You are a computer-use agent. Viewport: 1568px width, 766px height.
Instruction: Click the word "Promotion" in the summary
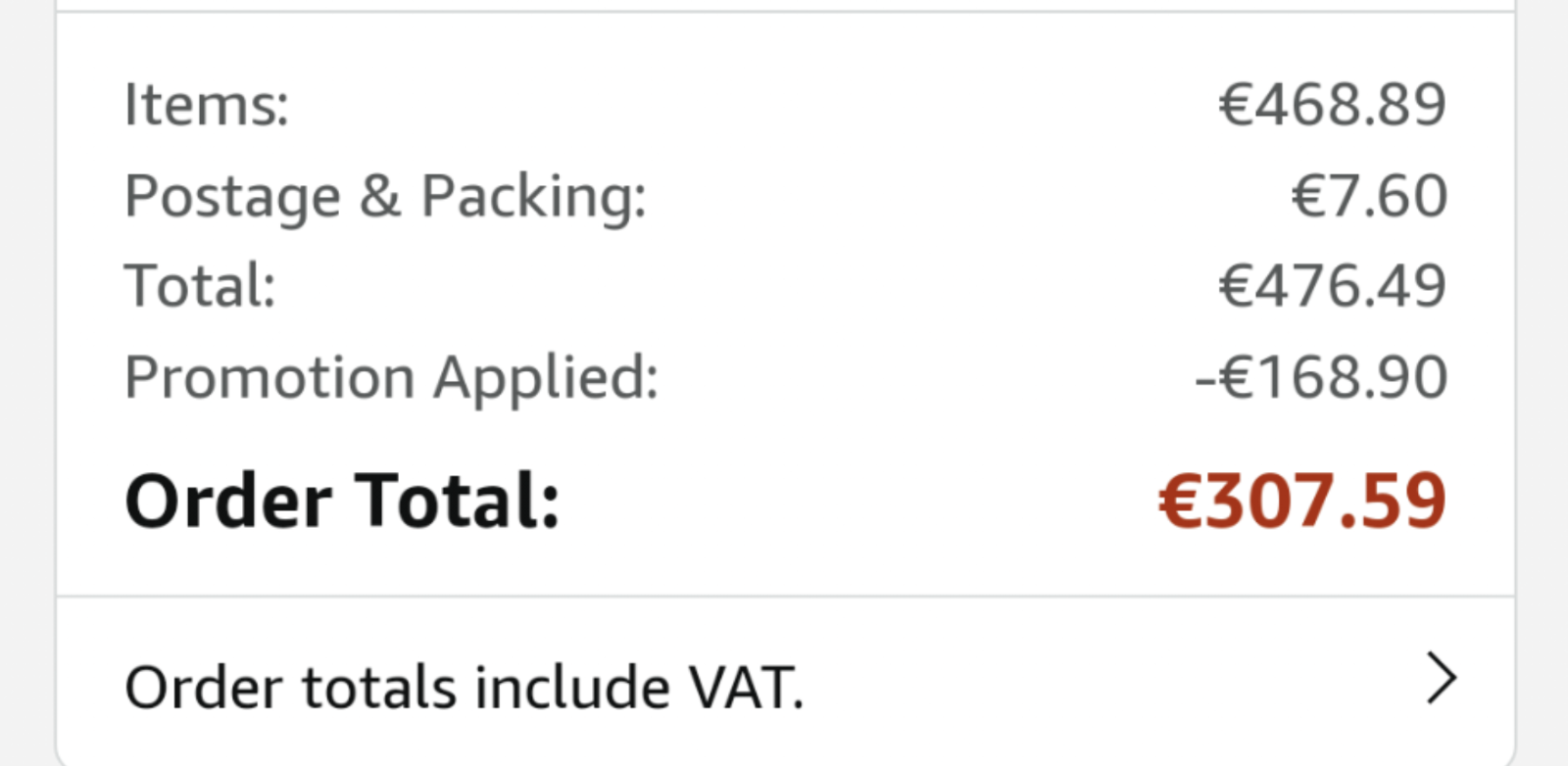tap(269, 377)
